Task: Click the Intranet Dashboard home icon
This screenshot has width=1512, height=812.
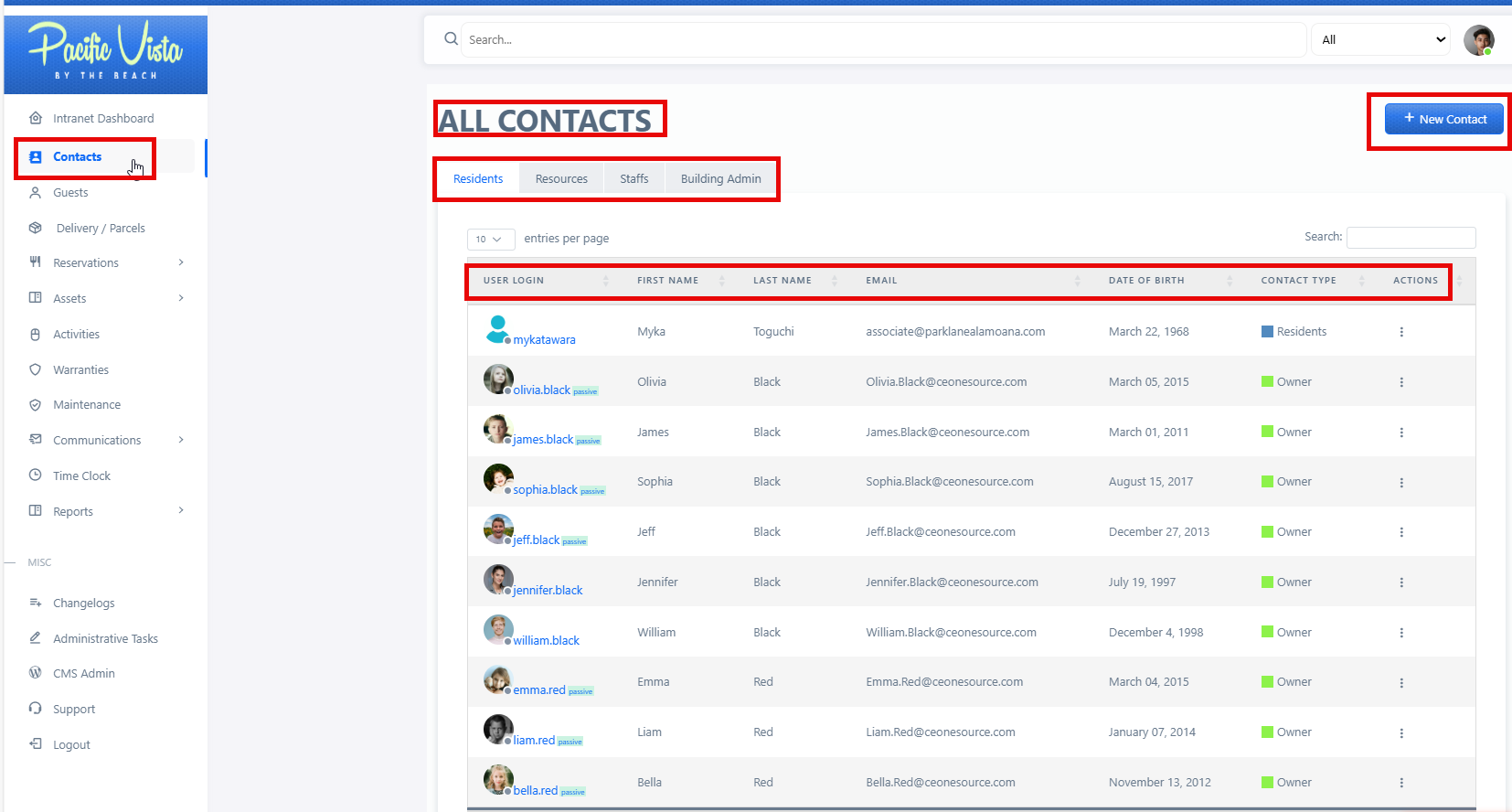Action: (36, 118)
